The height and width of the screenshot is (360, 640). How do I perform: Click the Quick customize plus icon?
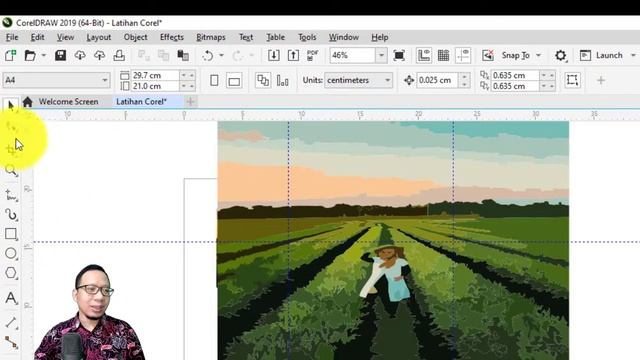coord(601,80)
